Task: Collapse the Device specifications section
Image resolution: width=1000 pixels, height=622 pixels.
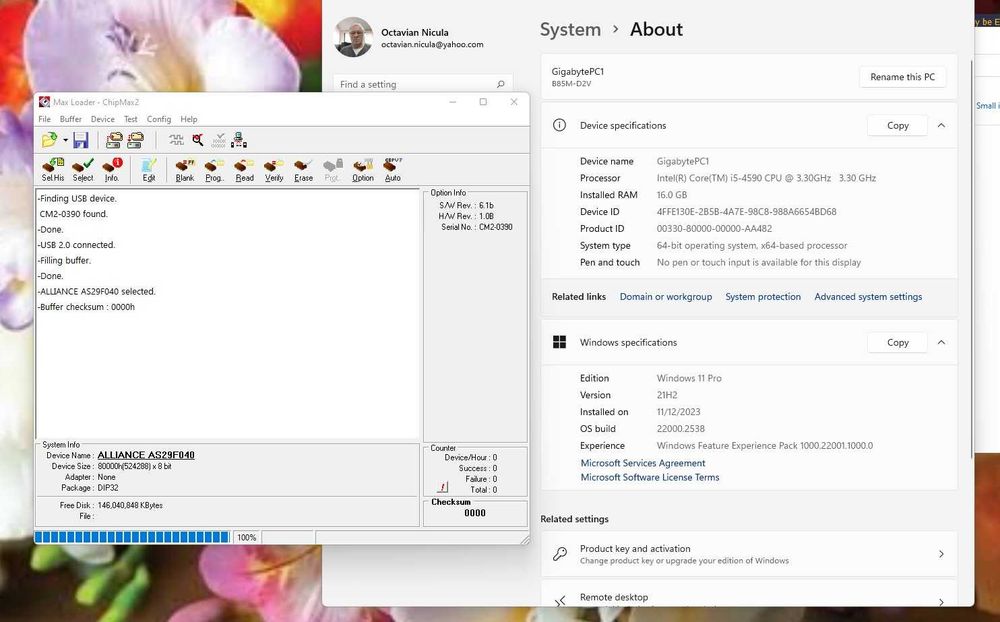Action: click(940, 125)
